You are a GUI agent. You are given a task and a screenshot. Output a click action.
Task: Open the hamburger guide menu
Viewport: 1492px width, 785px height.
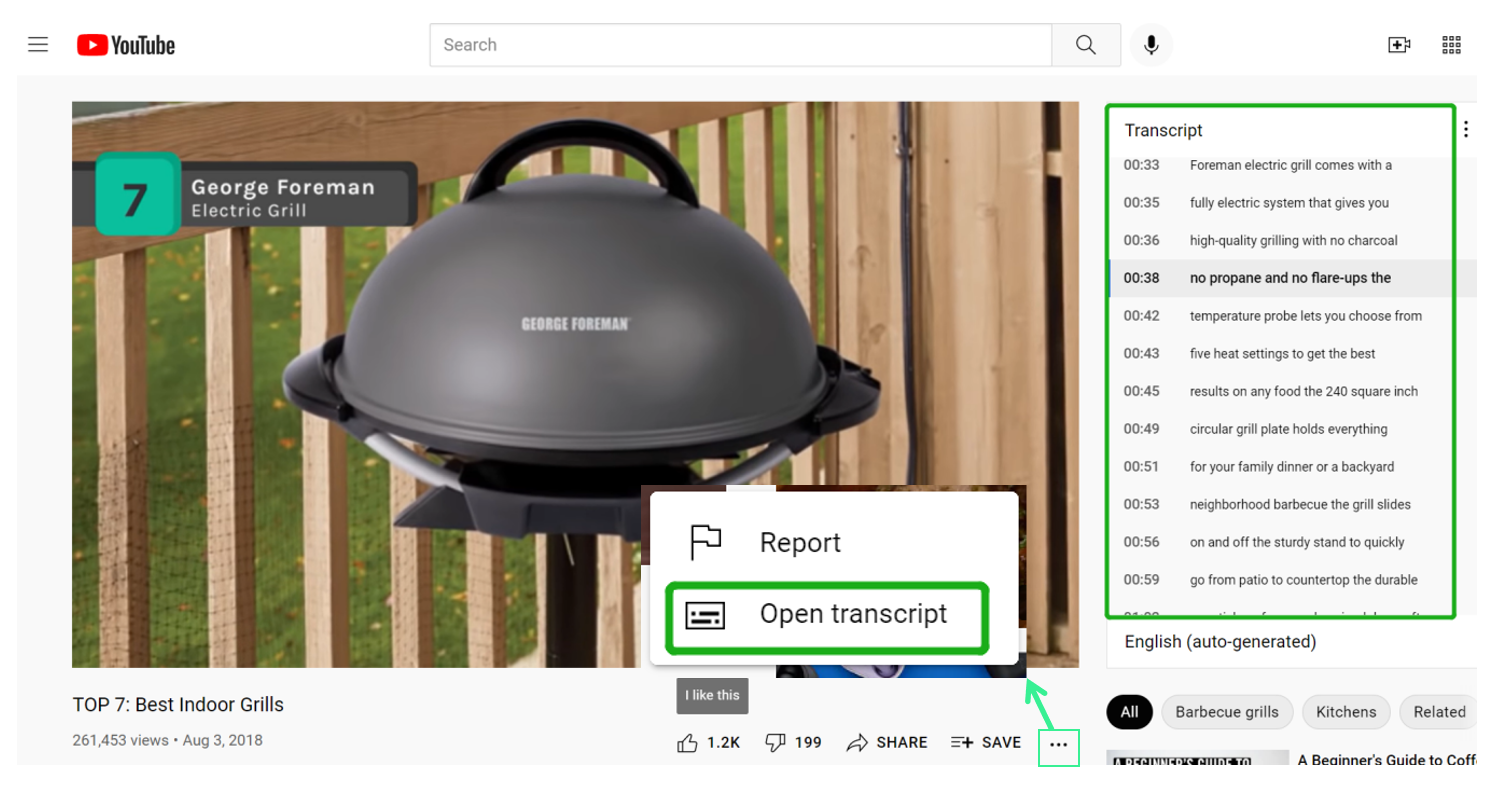click(x=38, y=44)
